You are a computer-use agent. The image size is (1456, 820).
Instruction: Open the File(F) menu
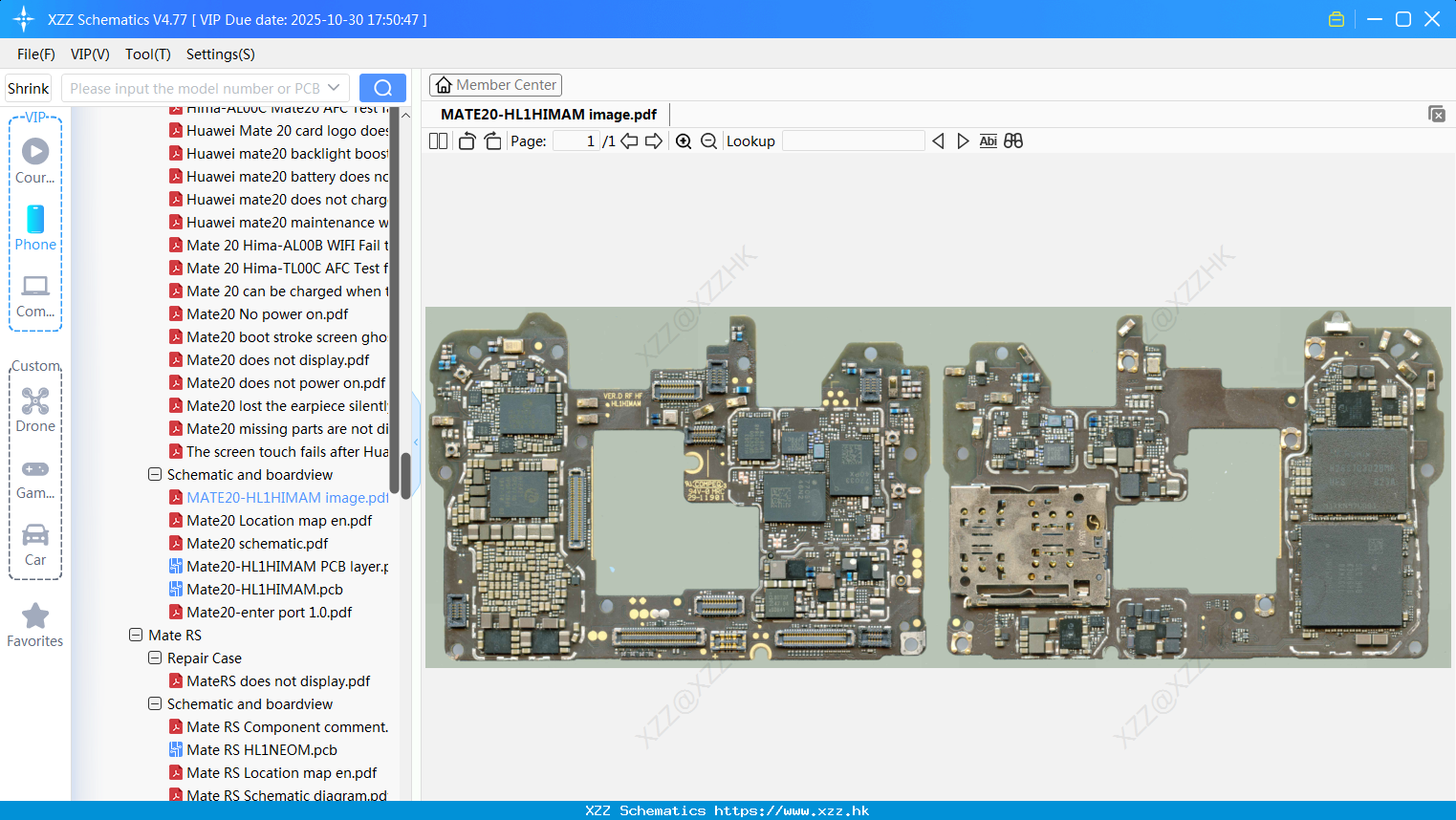point(36,54)
